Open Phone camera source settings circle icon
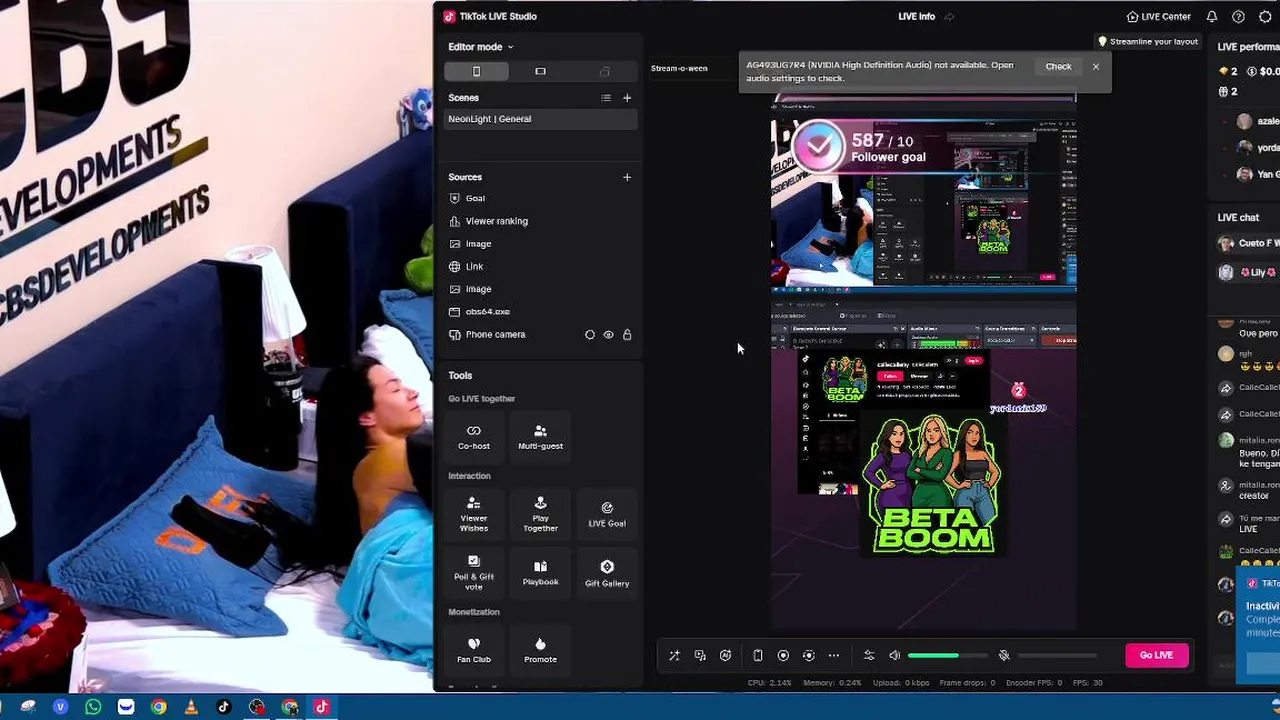 click(589, 335)
